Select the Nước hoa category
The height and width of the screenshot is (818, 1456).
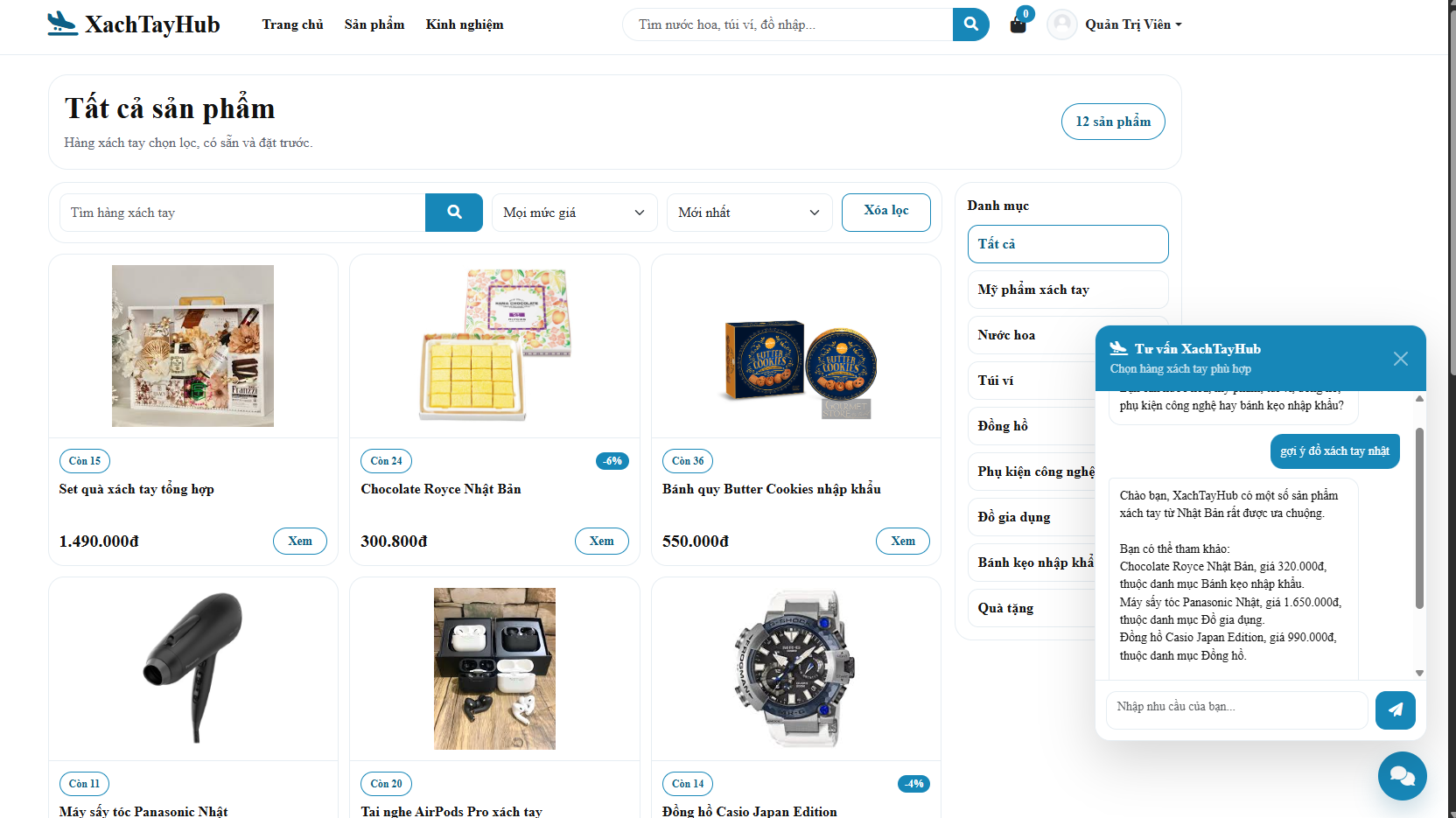tap(1031, 335)
